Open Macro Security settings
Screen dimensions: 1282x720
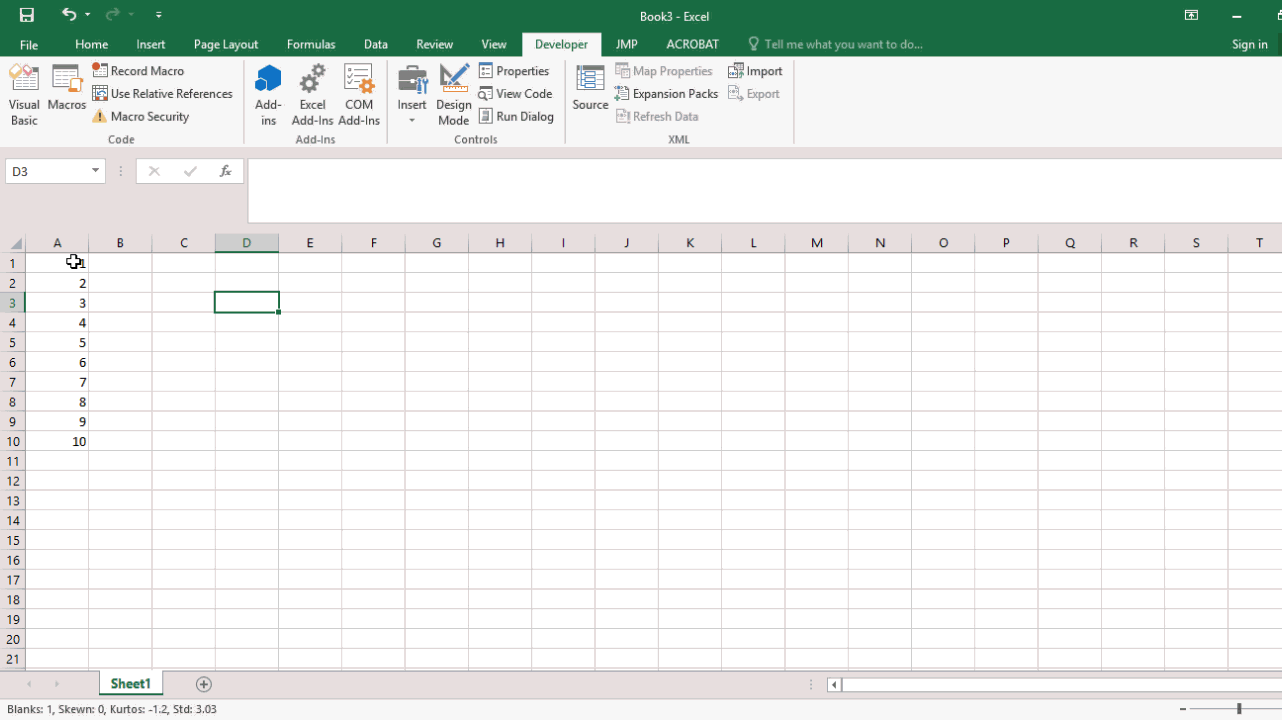pyautogui.click(x=140, y=116)
